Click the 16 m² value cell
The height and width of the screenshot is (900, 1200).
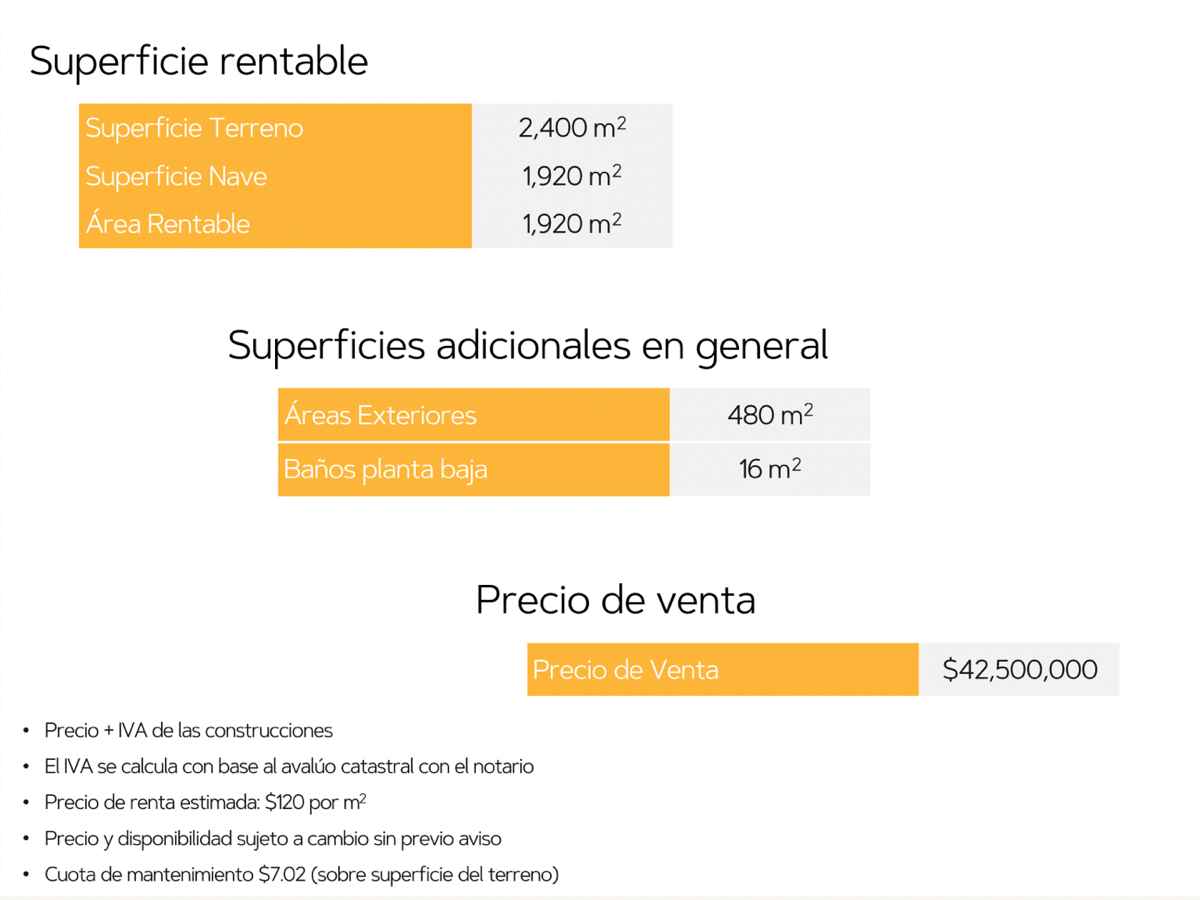click(x=770, y=469)
